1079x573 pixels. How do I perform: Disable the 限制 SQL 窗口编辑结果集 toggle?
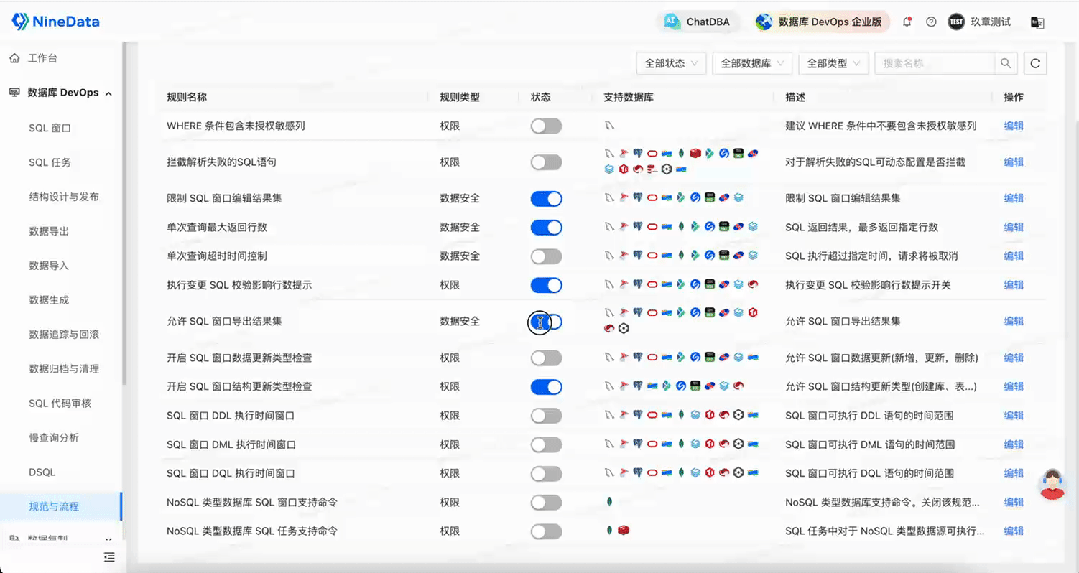click(x=546, y=198)
